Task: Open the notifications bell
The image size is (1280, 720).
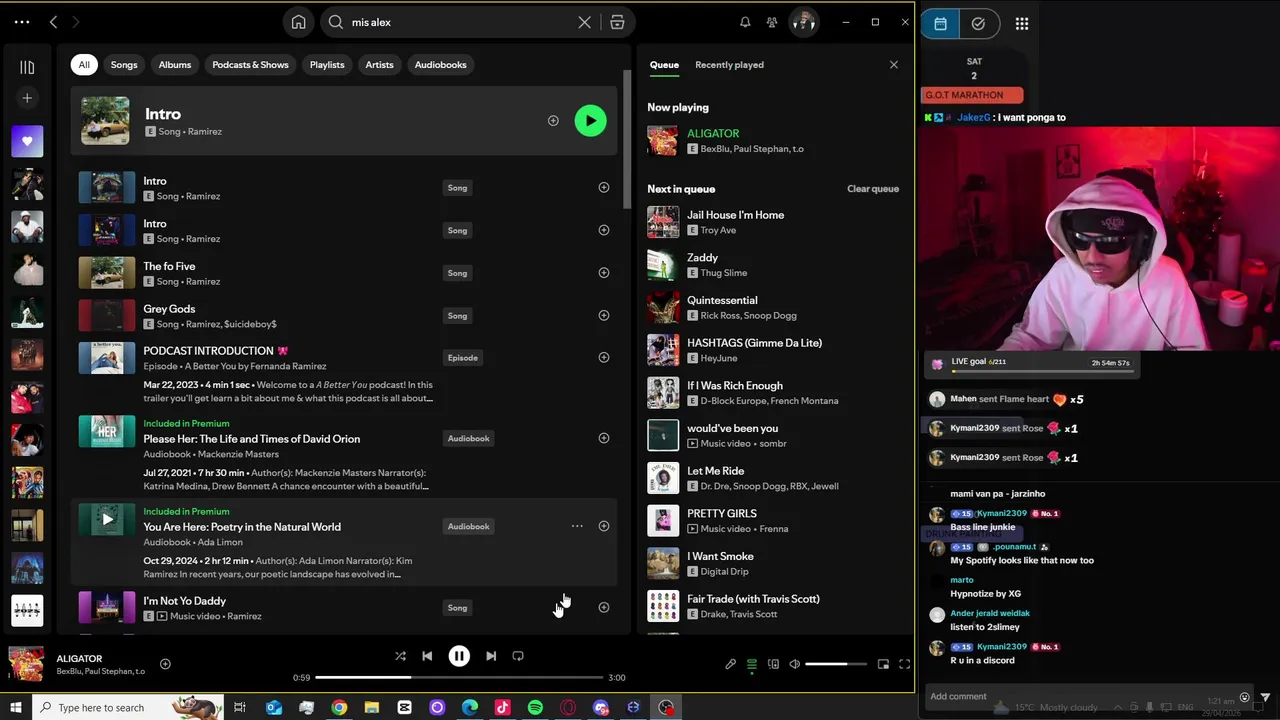Action: (745, 22)
